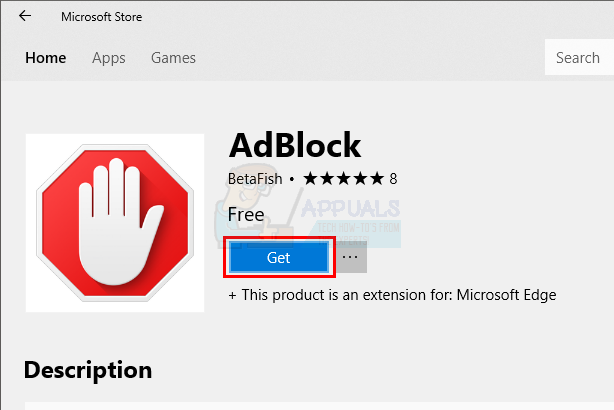
Task: Click the fifth rating star
Action: click(377, 179)
